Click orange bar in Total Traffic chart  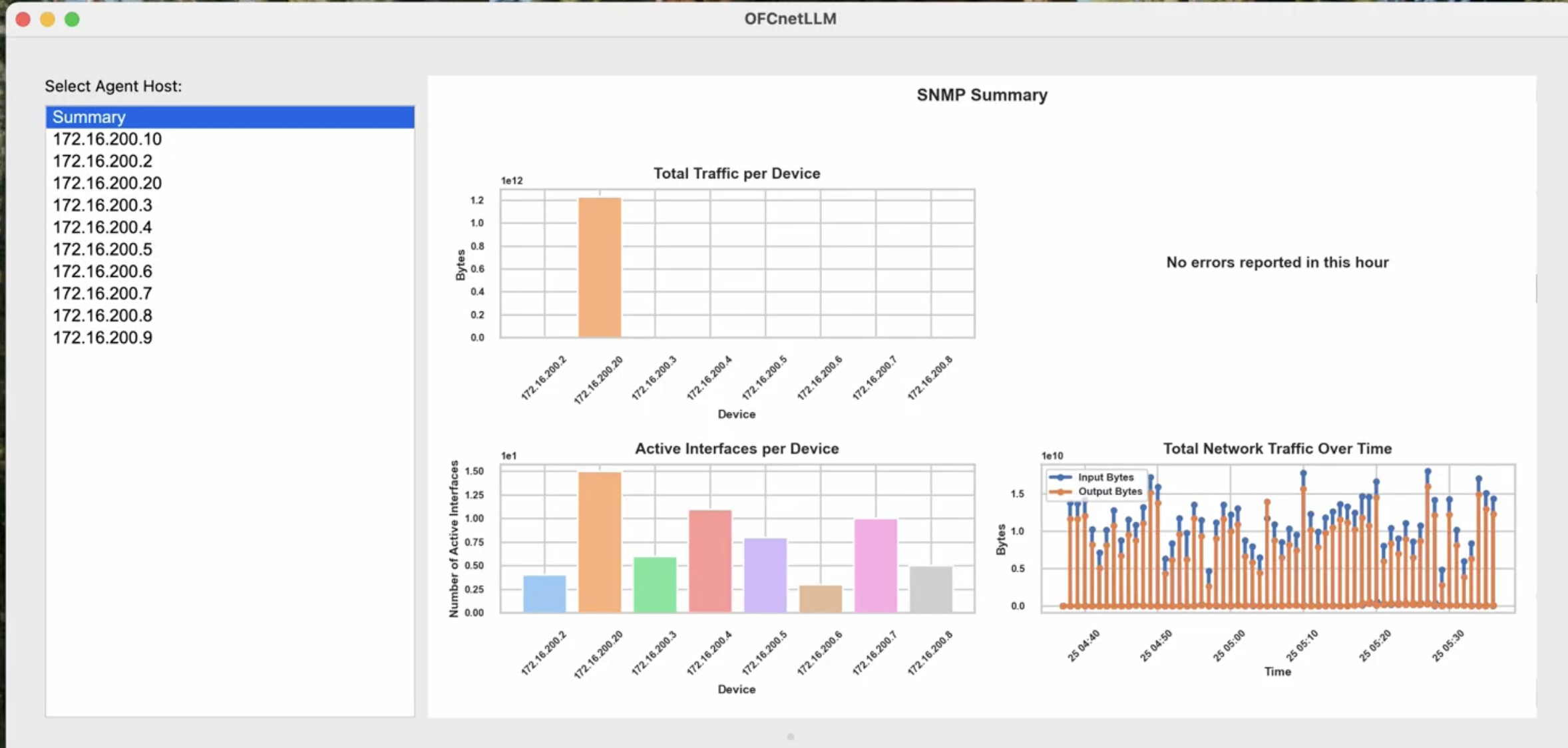point(599,268)
